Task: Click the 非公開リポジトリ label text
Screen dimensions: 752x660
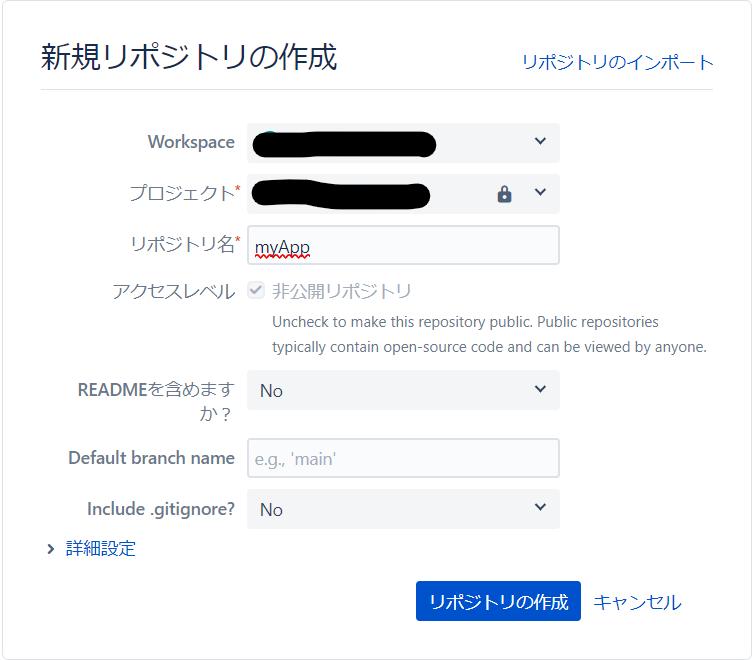Action: click(x=342, y=291)
